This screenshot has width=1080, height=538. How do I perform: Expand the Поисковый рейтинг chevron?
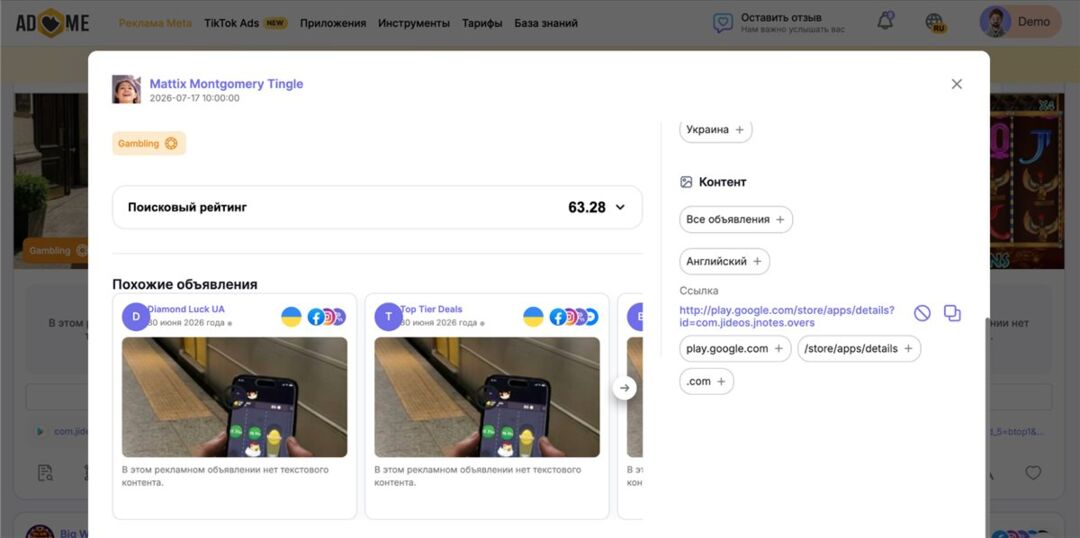(620, 207)
